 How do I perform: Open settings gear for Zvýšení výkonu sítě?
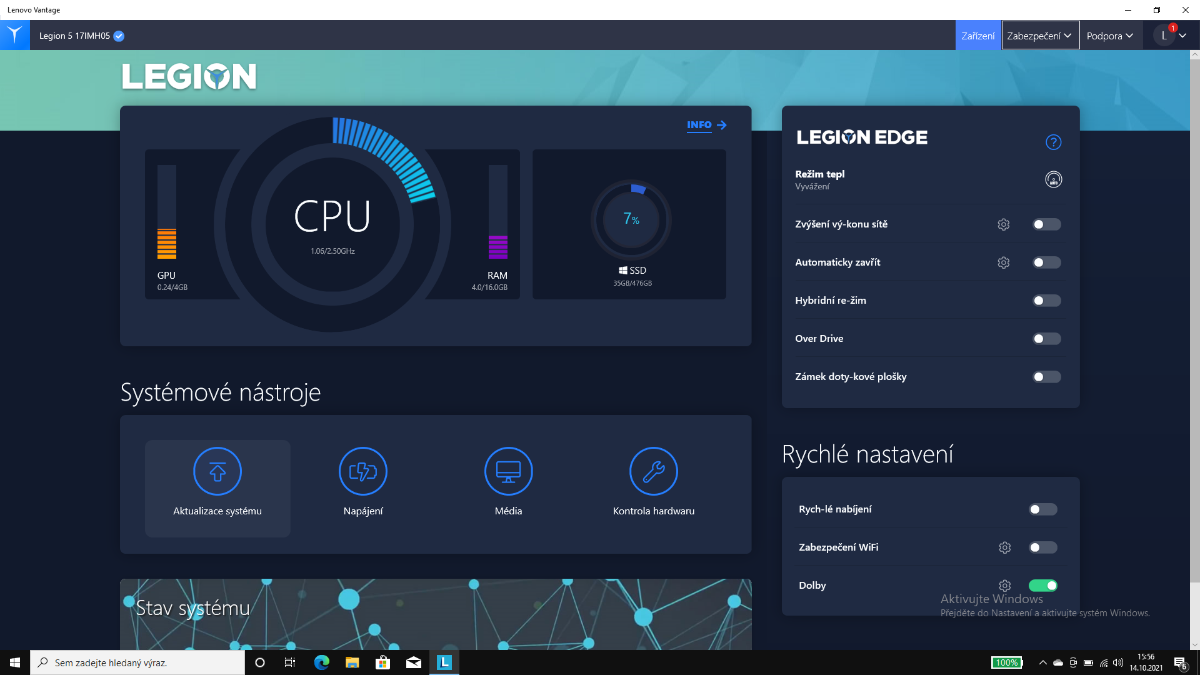tap(1003, 225)
